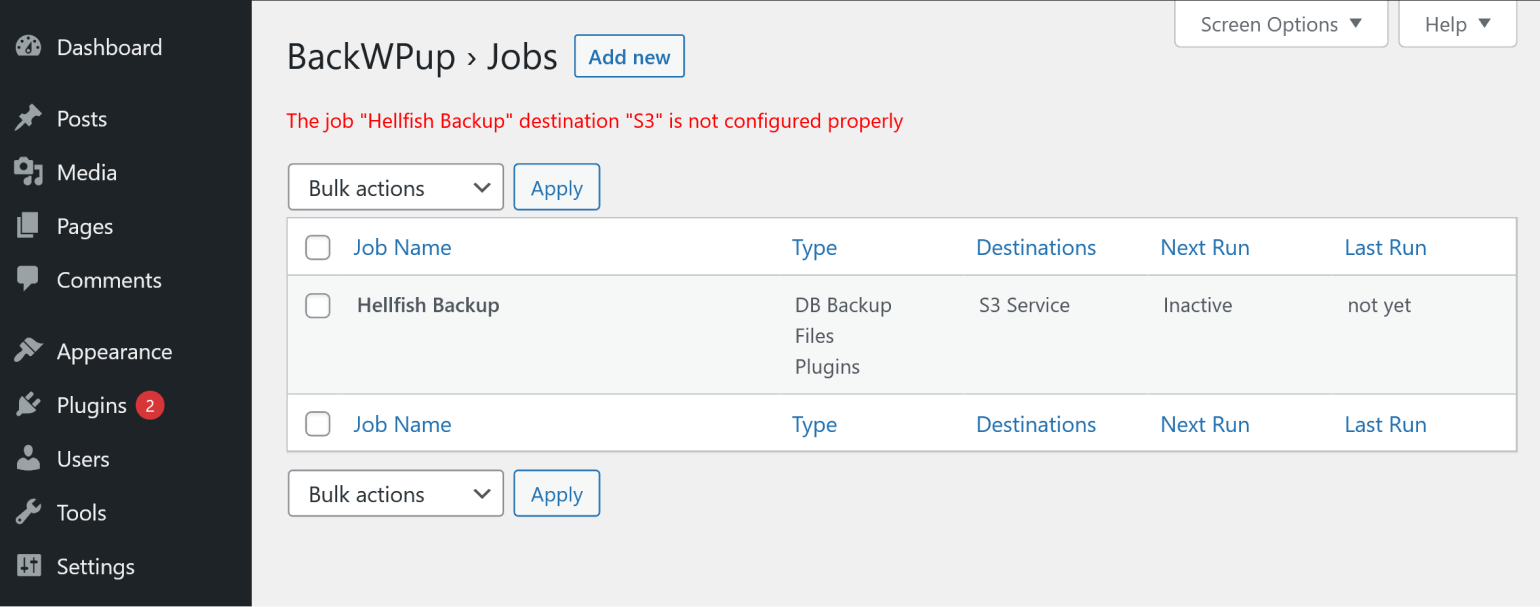Viewport: 1540px width, 607px height.
Task: Click the Users person icon
Action: pos(29,459)
